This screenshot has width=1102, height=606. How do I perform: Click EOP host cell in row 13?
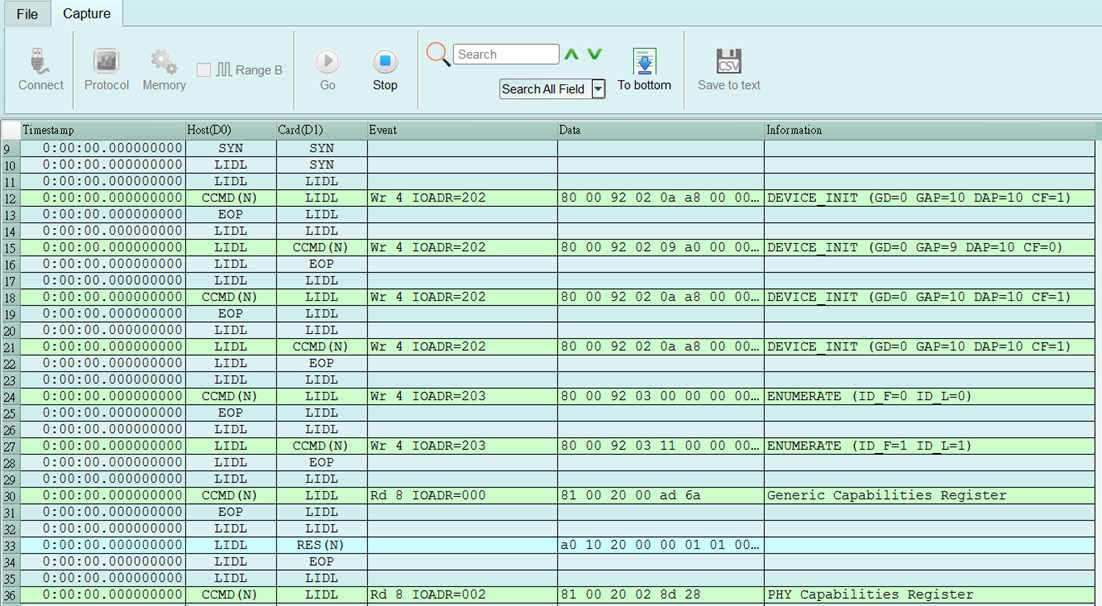point(231,214)
